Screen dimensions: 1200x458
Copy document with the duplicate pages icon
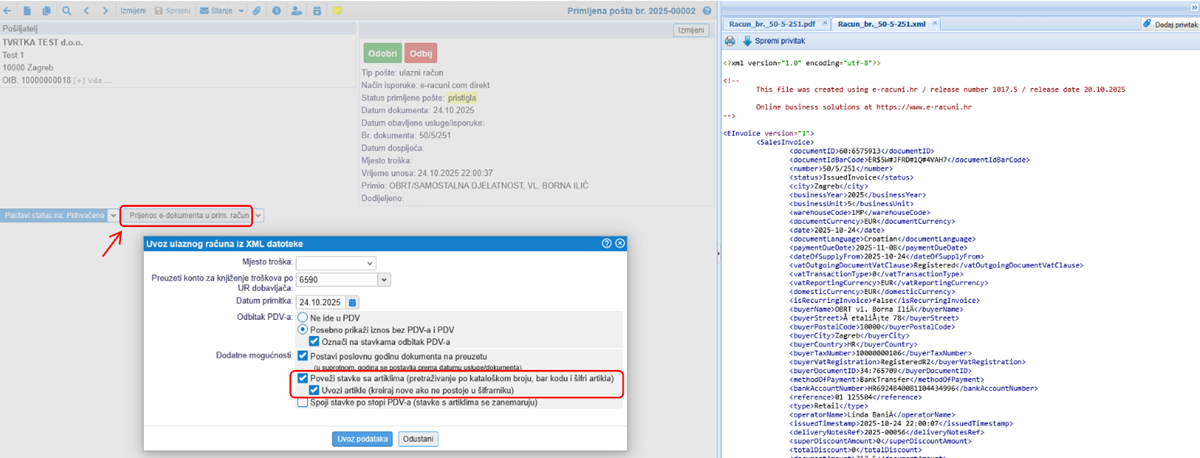(x=45, y=10)
